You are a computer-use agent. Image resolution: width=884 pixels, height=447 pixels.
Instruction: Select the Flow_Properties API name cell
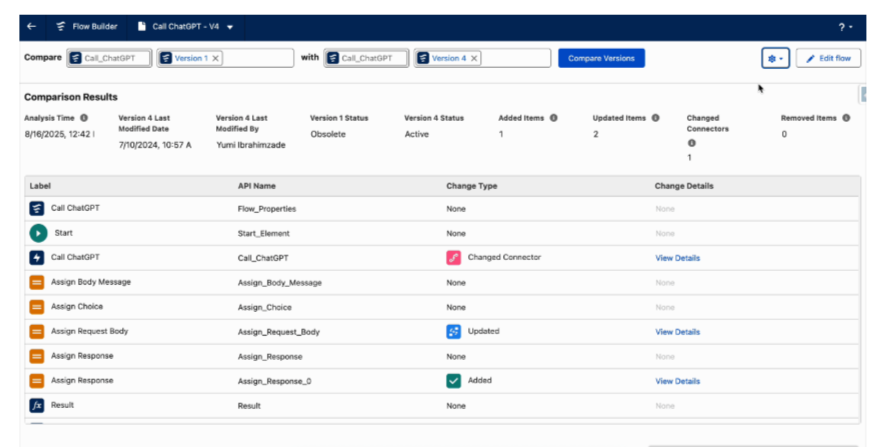(x=267, y=209)
